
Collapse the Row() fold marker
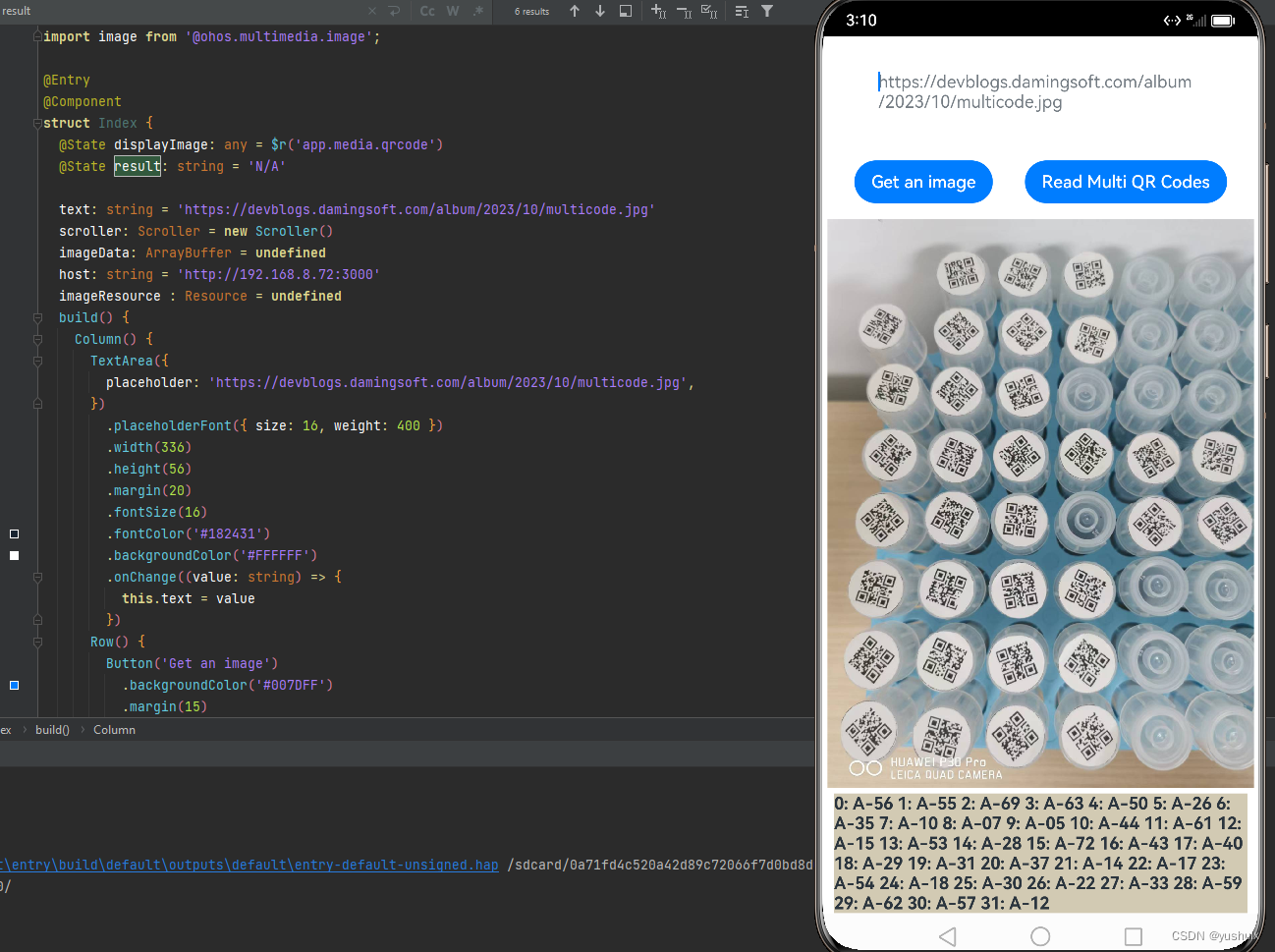[x=37, y=642]
